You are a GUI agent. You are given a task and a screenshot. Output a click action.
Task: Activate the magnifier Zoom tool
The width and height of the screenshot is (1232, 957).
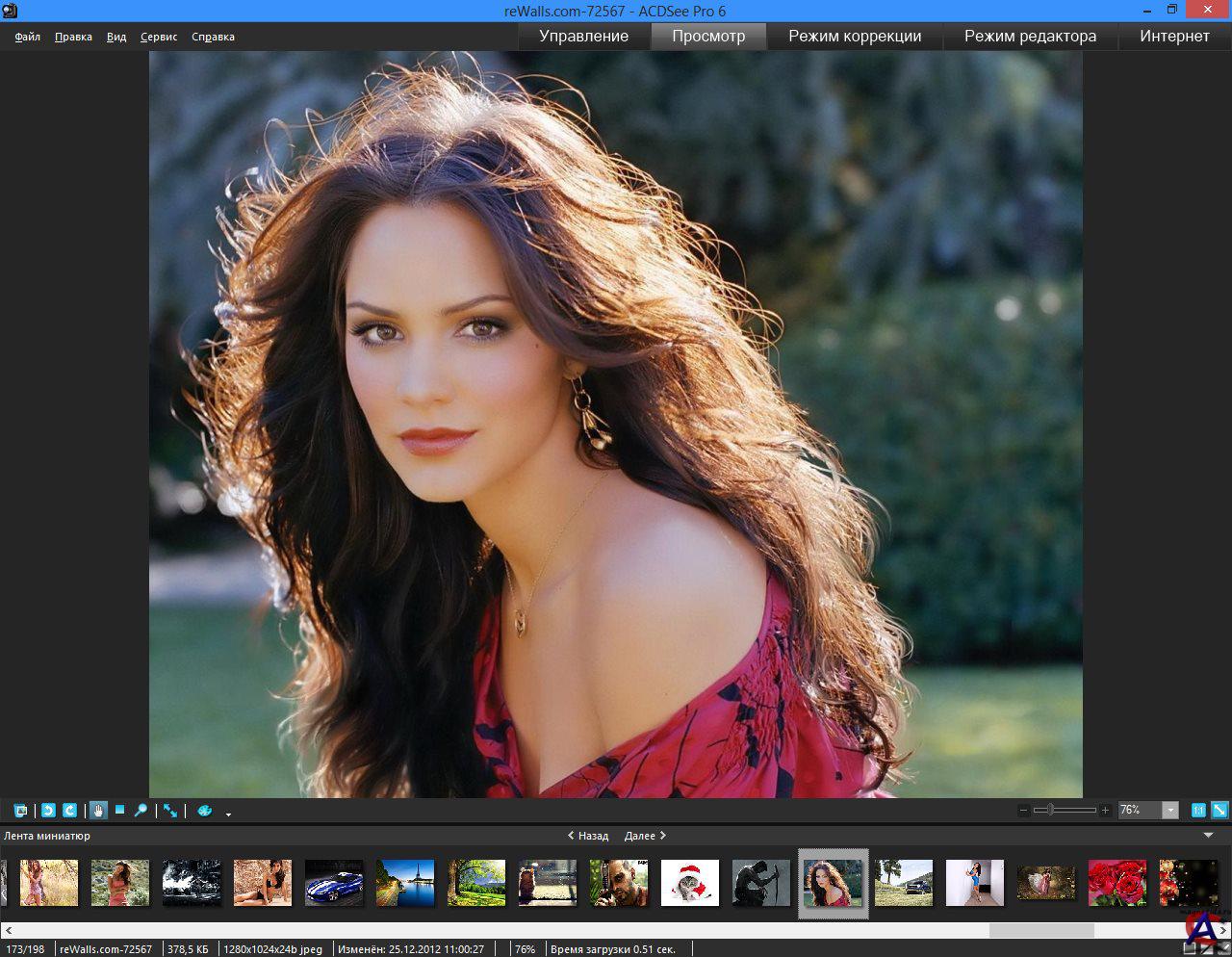(141, 811)
